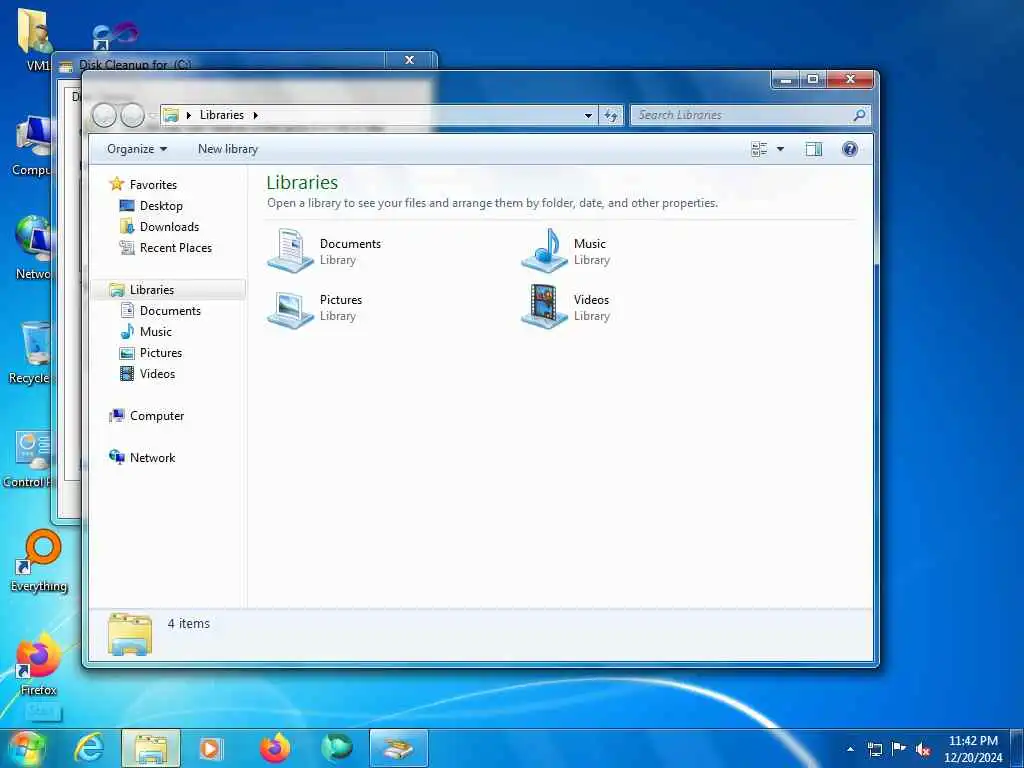The height and width of the screenshot is (768, 1024).
Task: Open the Organize menu
Action: pos(137,149)
